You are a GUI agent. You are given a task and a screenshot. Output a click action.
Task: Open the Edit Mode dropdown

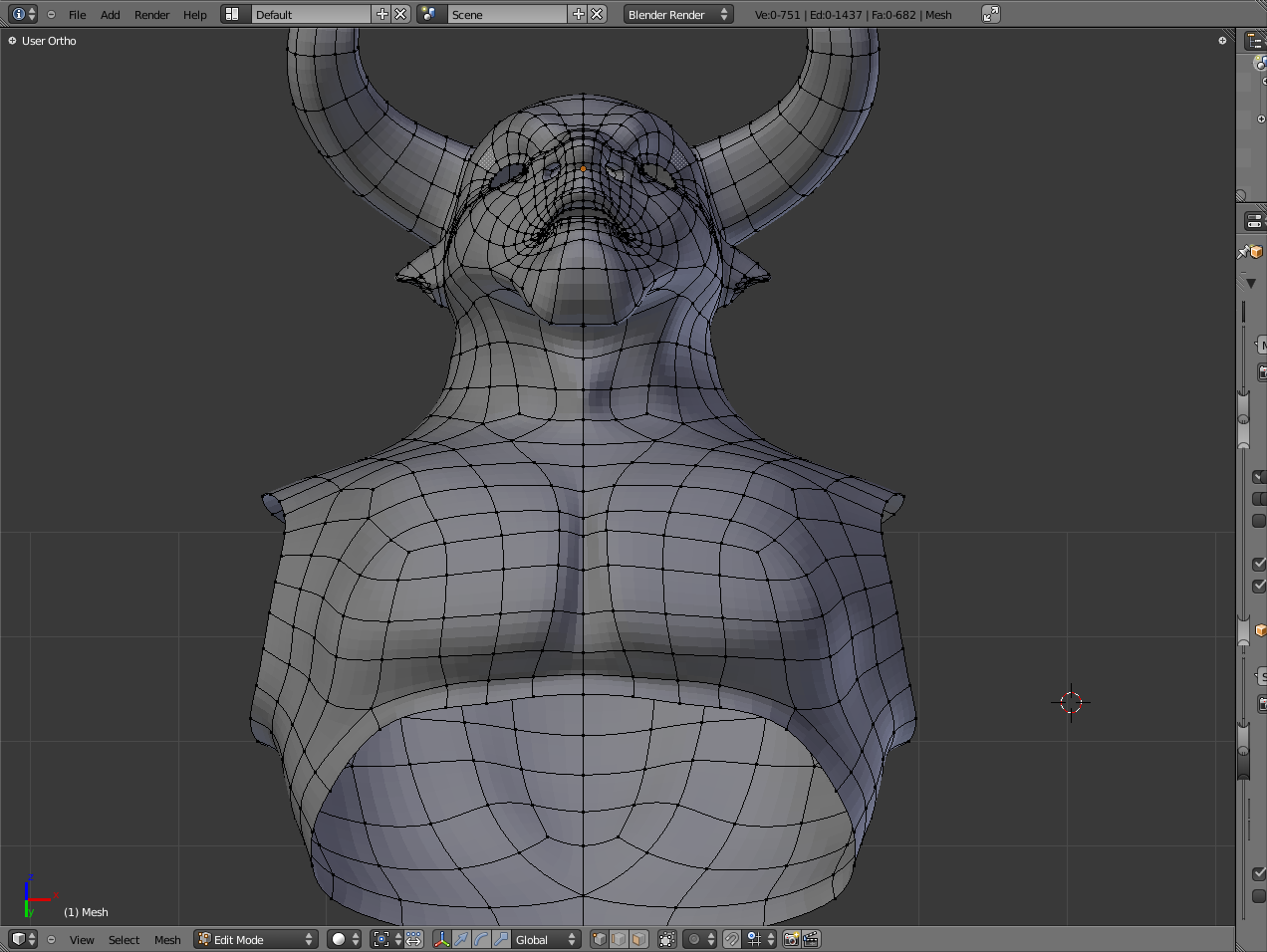(x=255, y=939)
